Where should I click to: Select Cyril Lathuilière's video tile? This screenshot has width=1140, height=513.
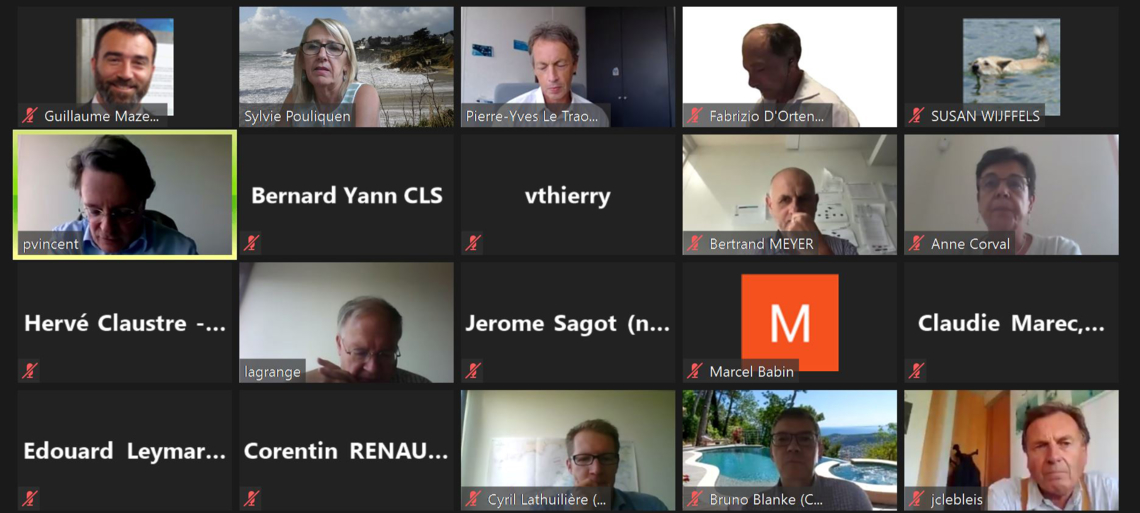click(x=568, y=451)
